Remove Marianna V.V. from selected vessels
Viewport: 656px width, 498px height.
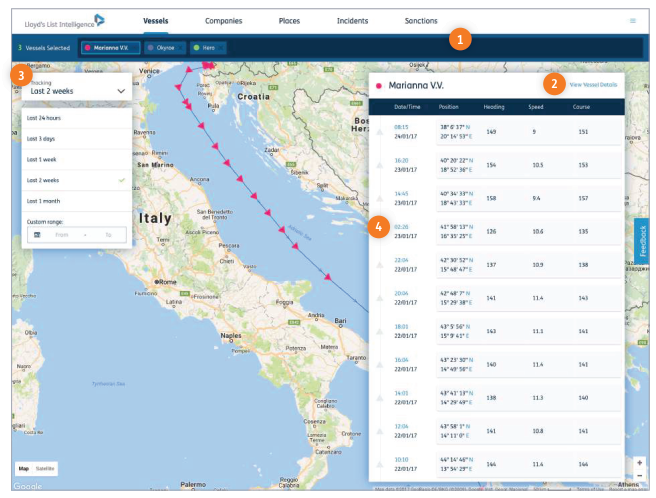(x=134, y=48)
